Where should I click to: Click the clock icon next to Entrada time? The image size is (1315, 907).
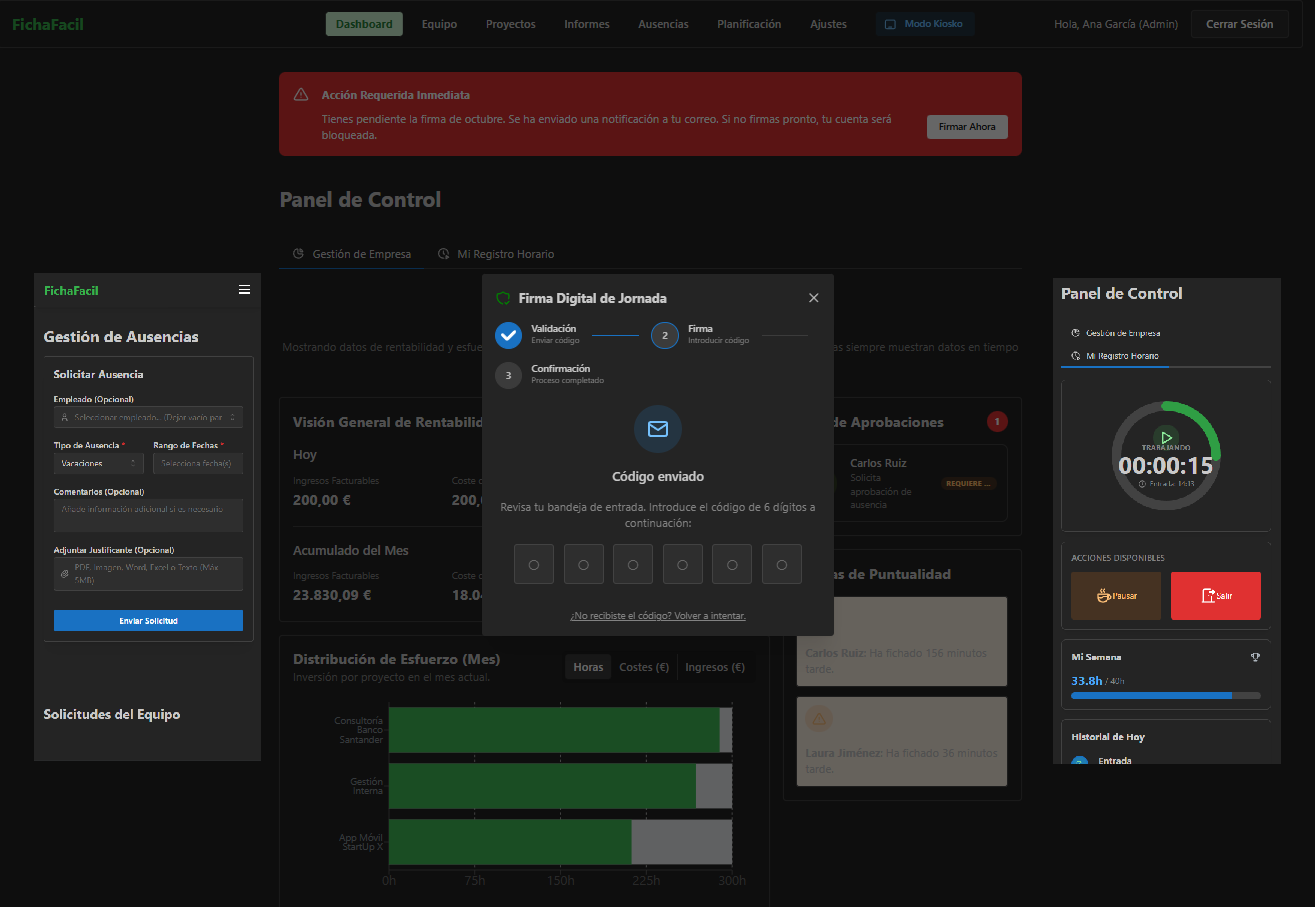point(1142,483)
